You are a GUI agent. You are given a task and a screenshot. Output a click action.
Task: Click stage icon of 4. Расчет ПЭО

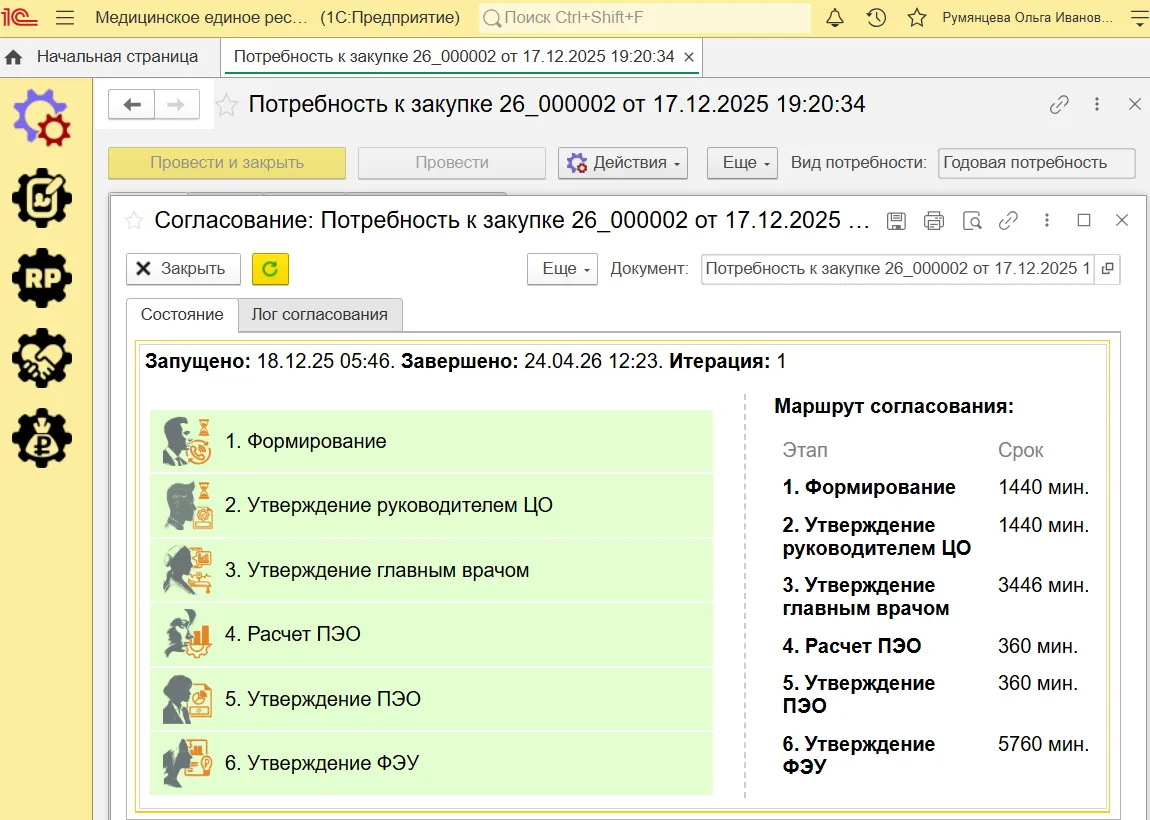(x=186, y=634)
